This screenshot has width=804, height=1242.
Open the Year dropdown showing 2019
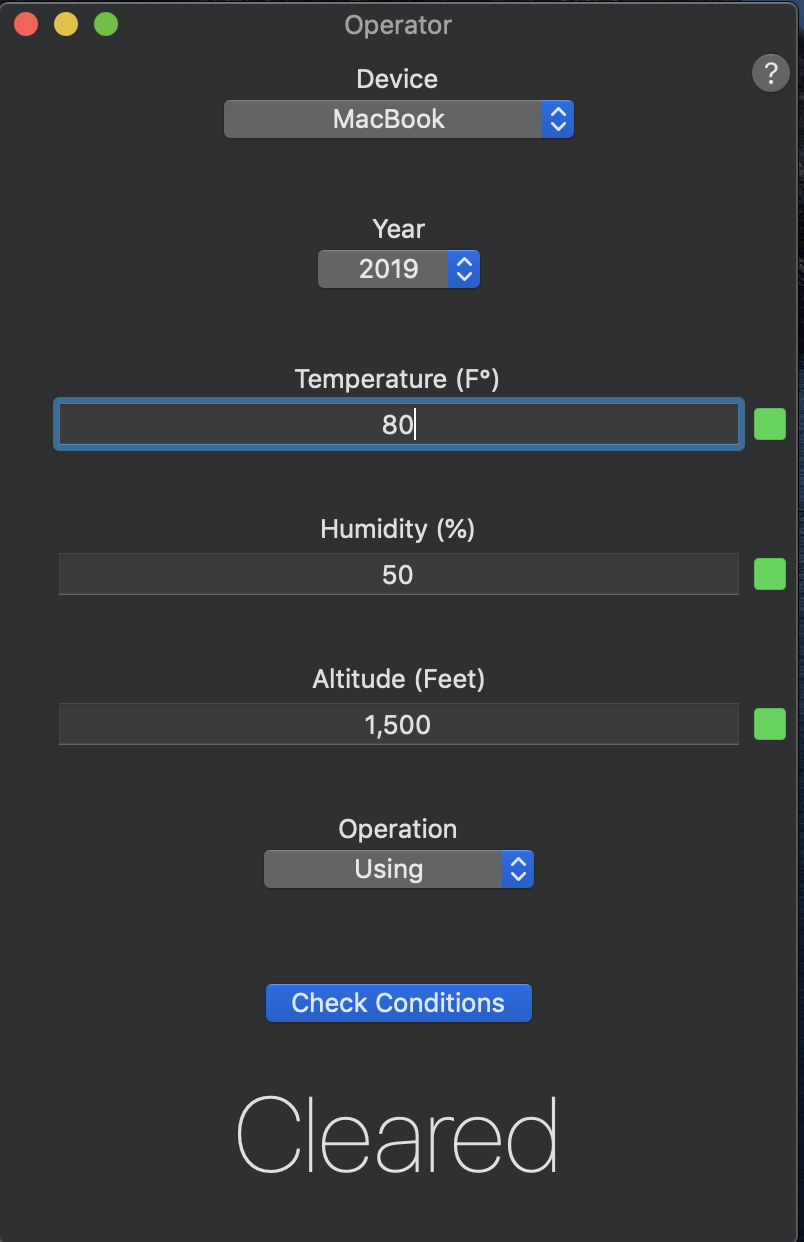coord(388,269)
